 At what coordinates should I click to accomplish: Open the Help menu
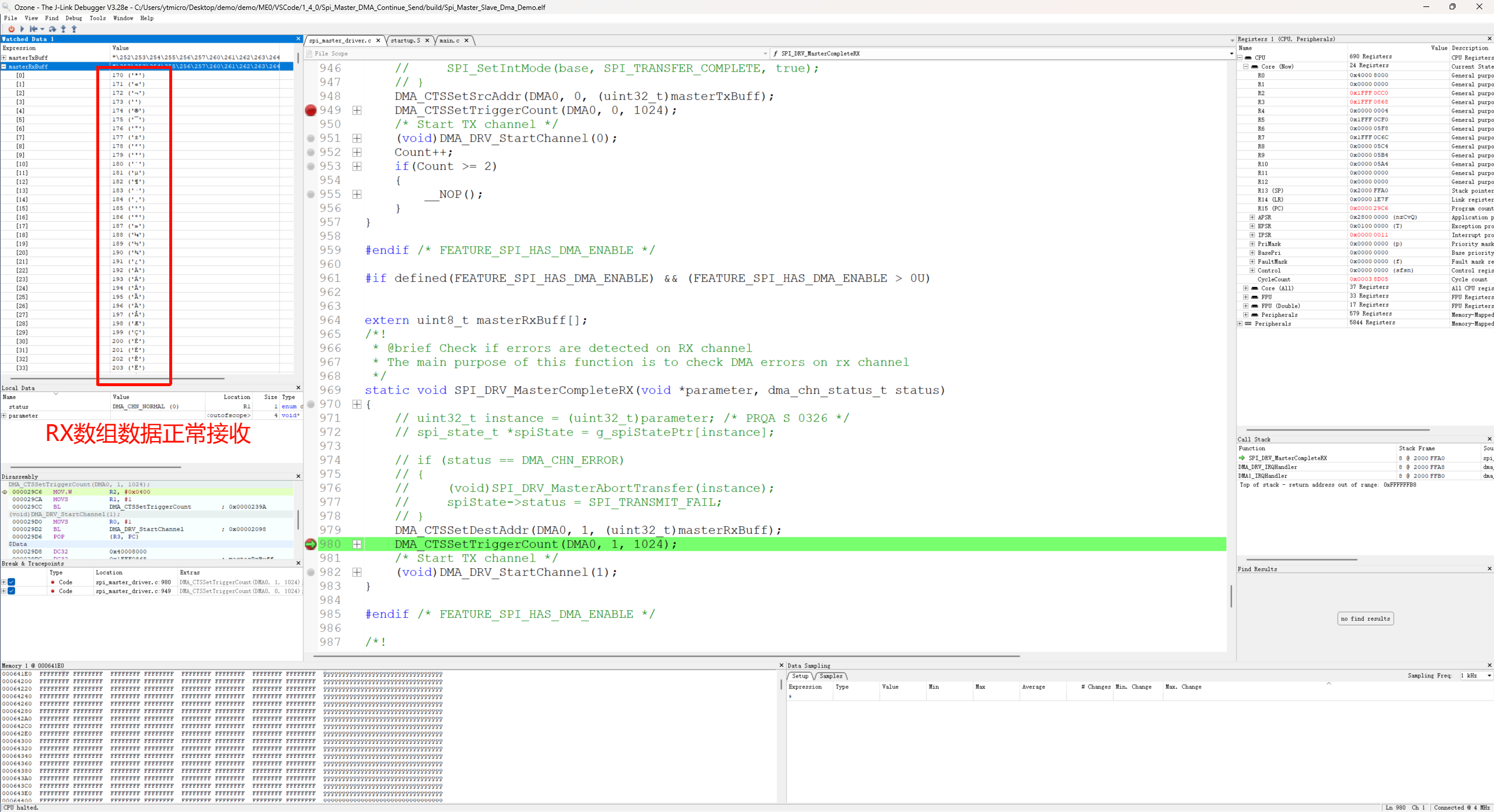147,18
